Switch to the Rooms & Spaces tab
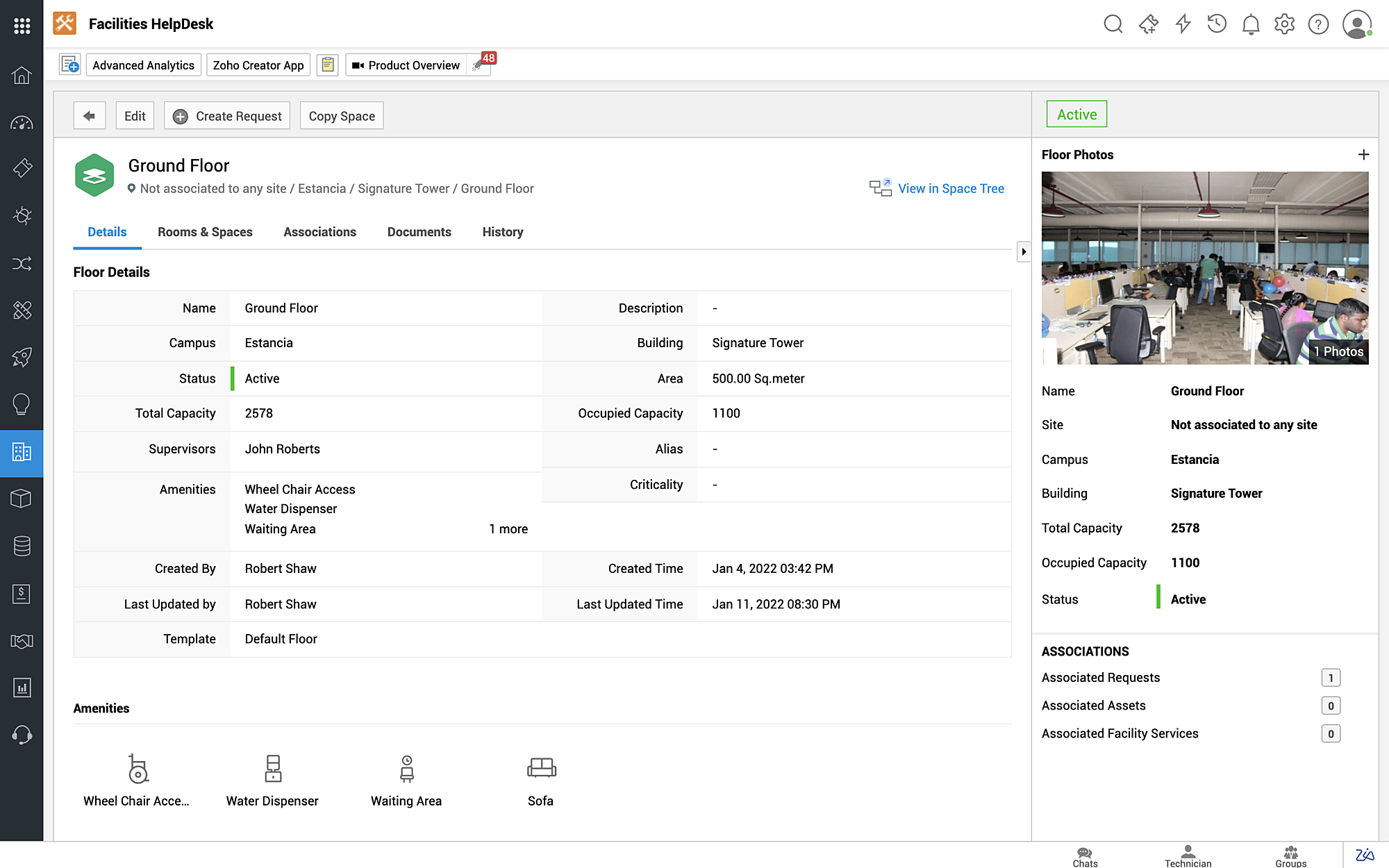Screen dimensions: 1389x868 pyautogui.click(x=205, y=232)
